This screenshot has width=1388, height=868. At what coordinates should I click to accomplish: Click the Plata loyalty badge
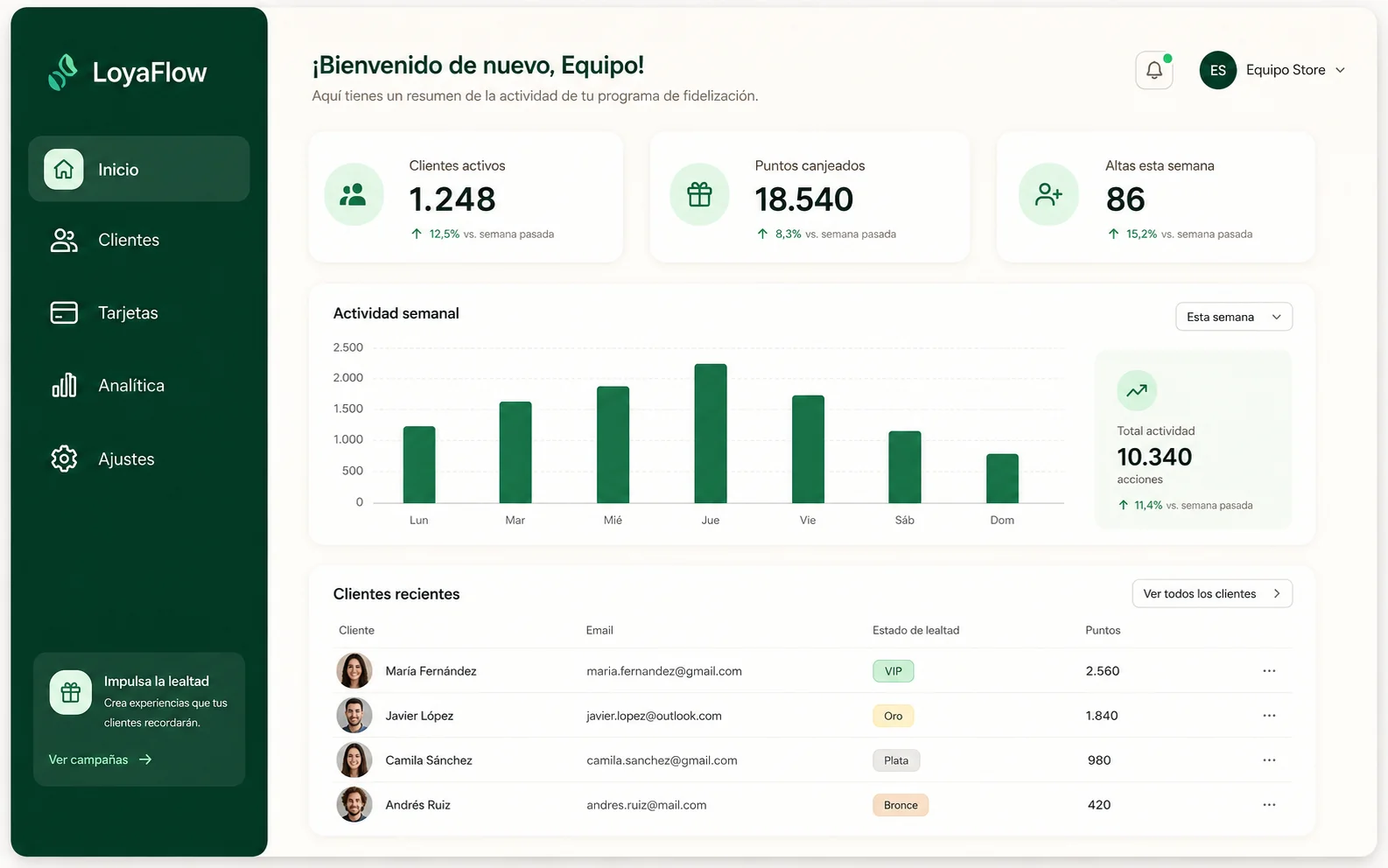click(x=896, y=760)
